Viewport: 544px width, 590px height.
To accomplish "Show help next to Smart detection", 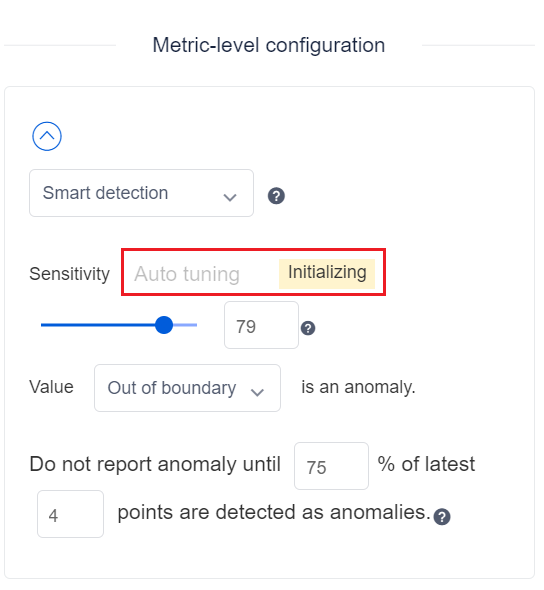I will tap(276, 196).
